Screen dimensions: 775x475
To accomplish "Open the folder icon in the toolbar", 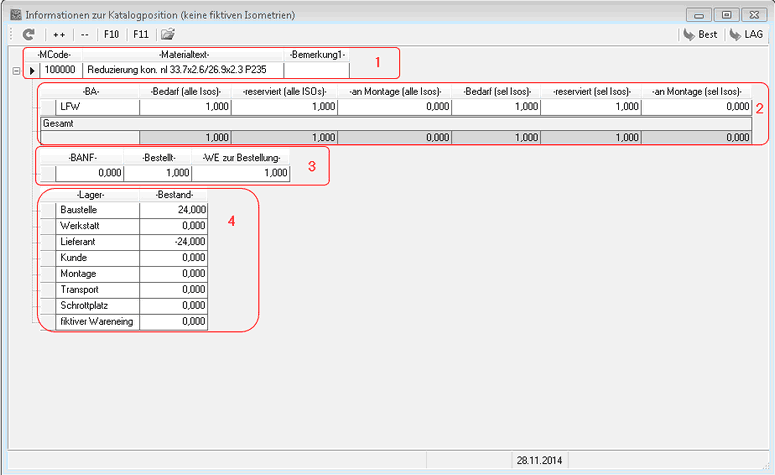I will [x=168, y=34].
